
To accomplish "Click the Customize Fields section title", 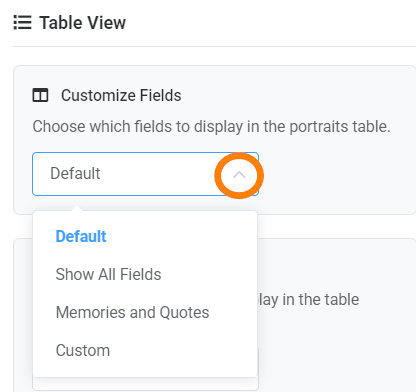I will tap(121, 95).
